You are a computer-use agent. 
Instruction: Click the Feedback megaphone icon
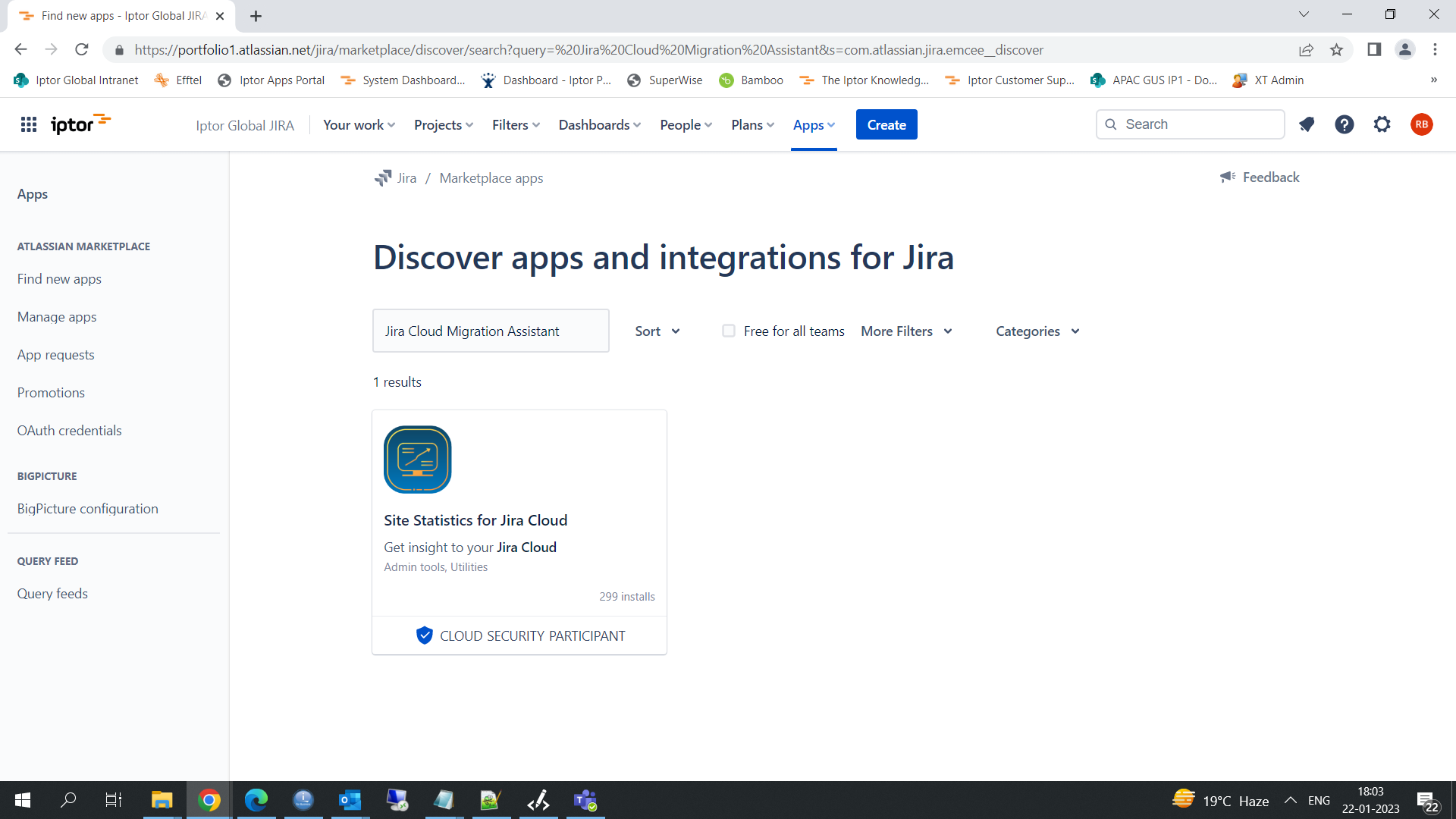coord(1228,177)
